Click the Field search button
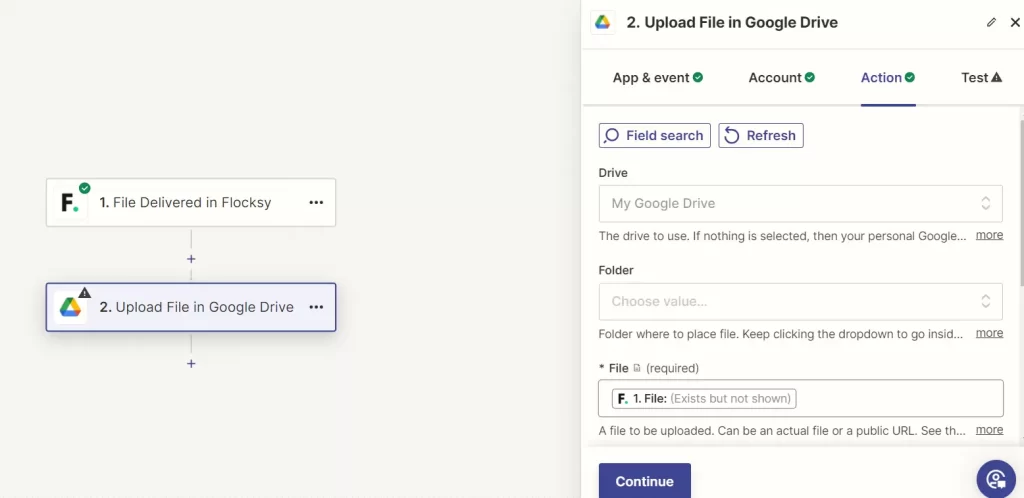1024x498 pixels. point(655,136)
